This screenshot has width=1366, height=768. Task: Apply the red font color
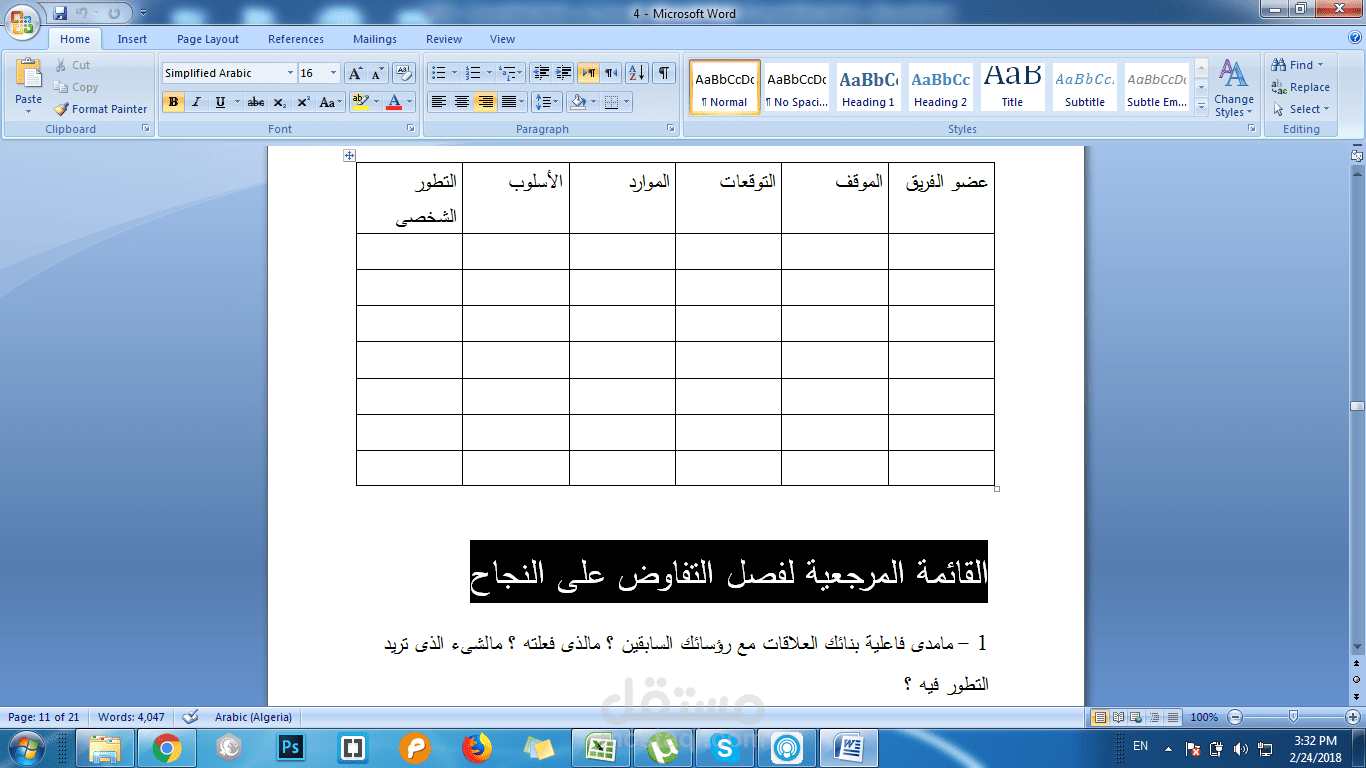[394, 102]
